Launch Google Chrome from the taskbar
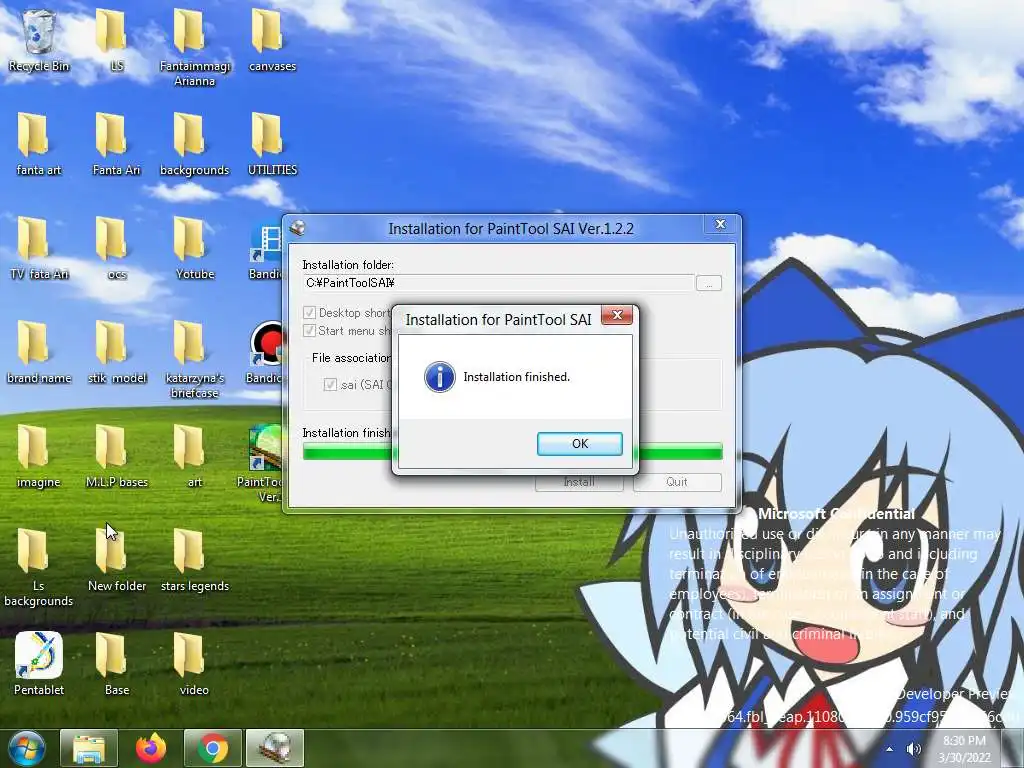This screenshot has width=1024, height=768. (213, 748)
